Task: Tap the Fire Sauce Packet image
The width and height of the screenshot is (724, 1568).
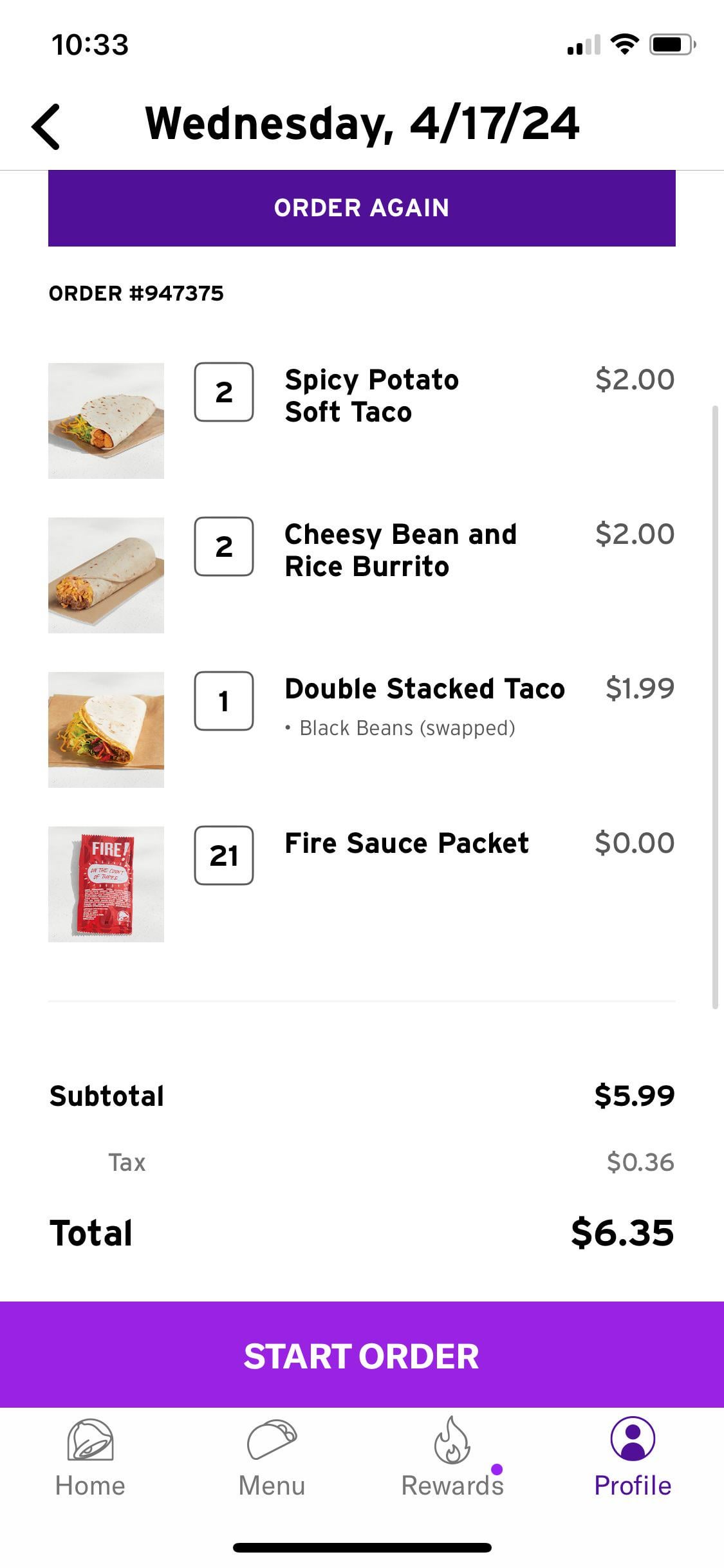Action: click(x=106, y=884)
